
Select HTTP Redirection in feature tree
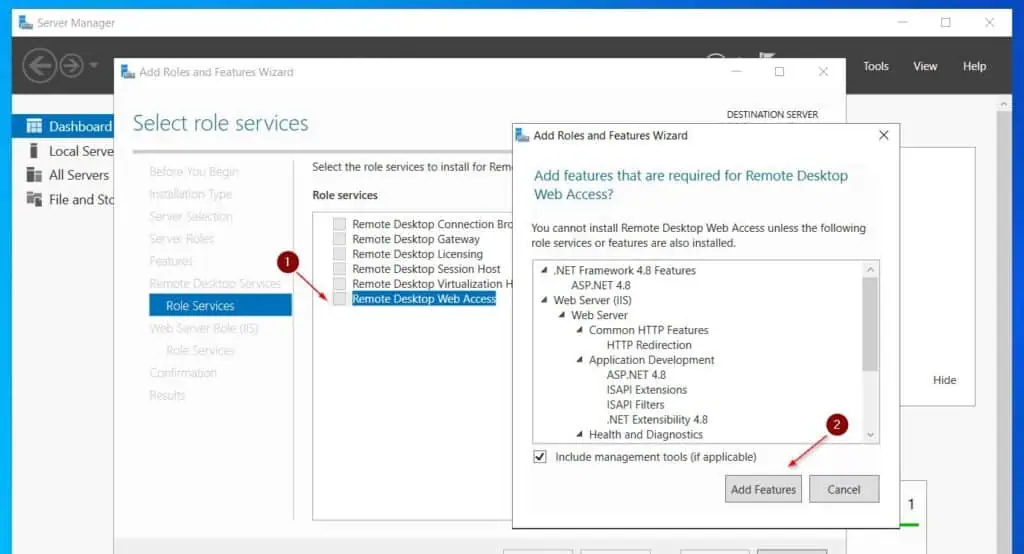click(x=648, y=345)
